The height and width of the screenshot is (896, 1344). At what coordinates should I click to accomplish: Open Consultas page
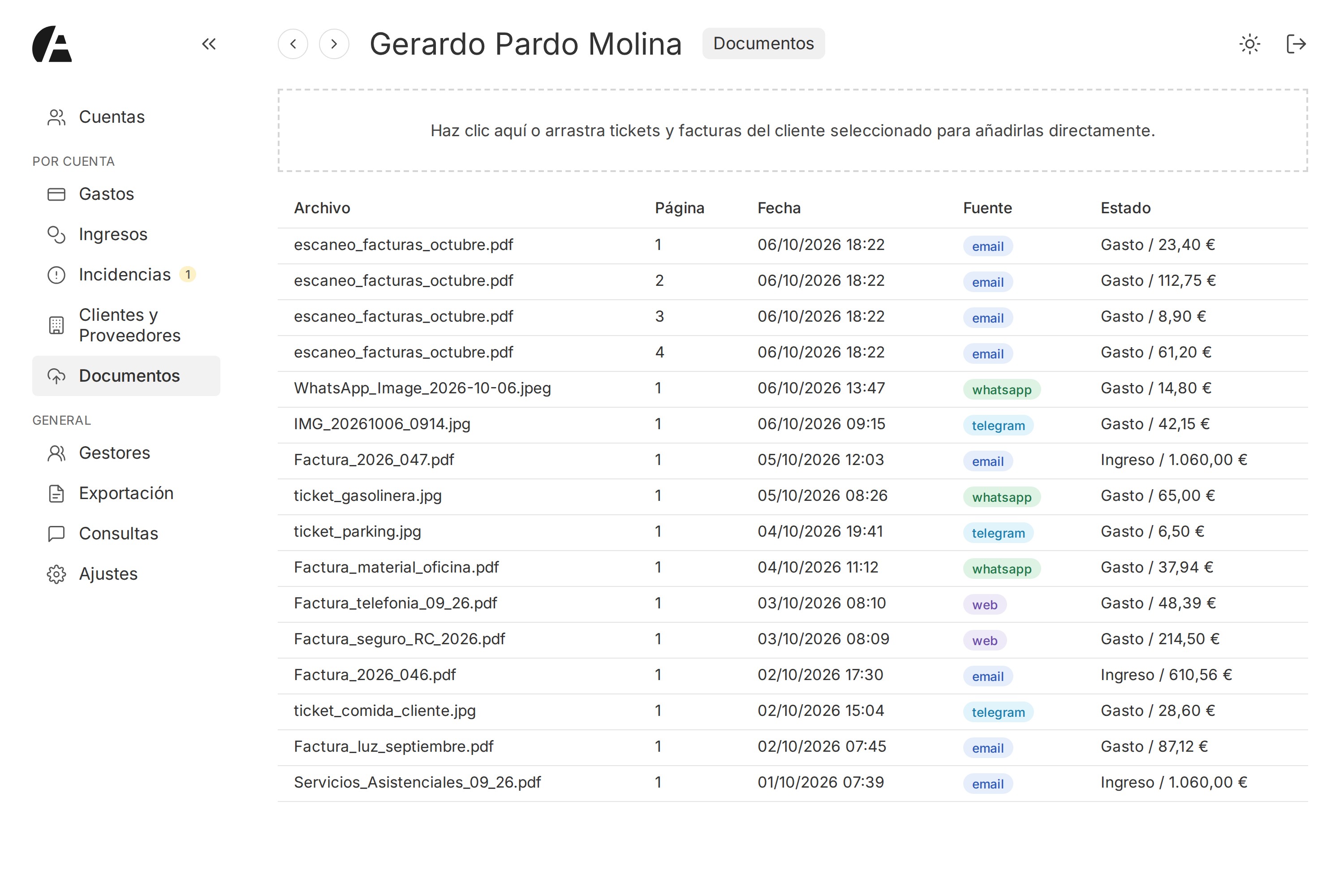[126, 534]
